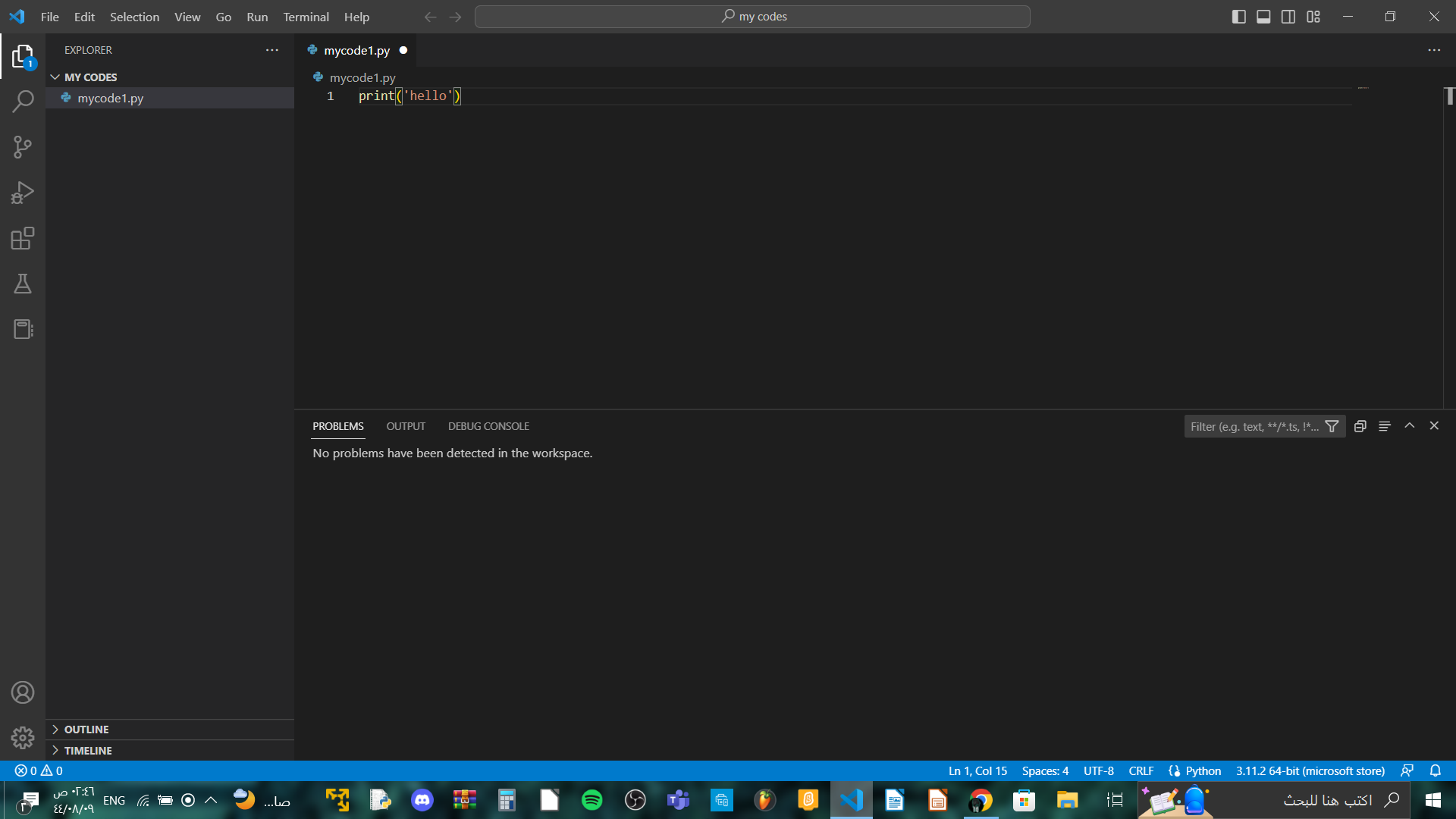Toggle the primary side bar layout icon
This screenshot has height=819, width=1456.
1239,17
